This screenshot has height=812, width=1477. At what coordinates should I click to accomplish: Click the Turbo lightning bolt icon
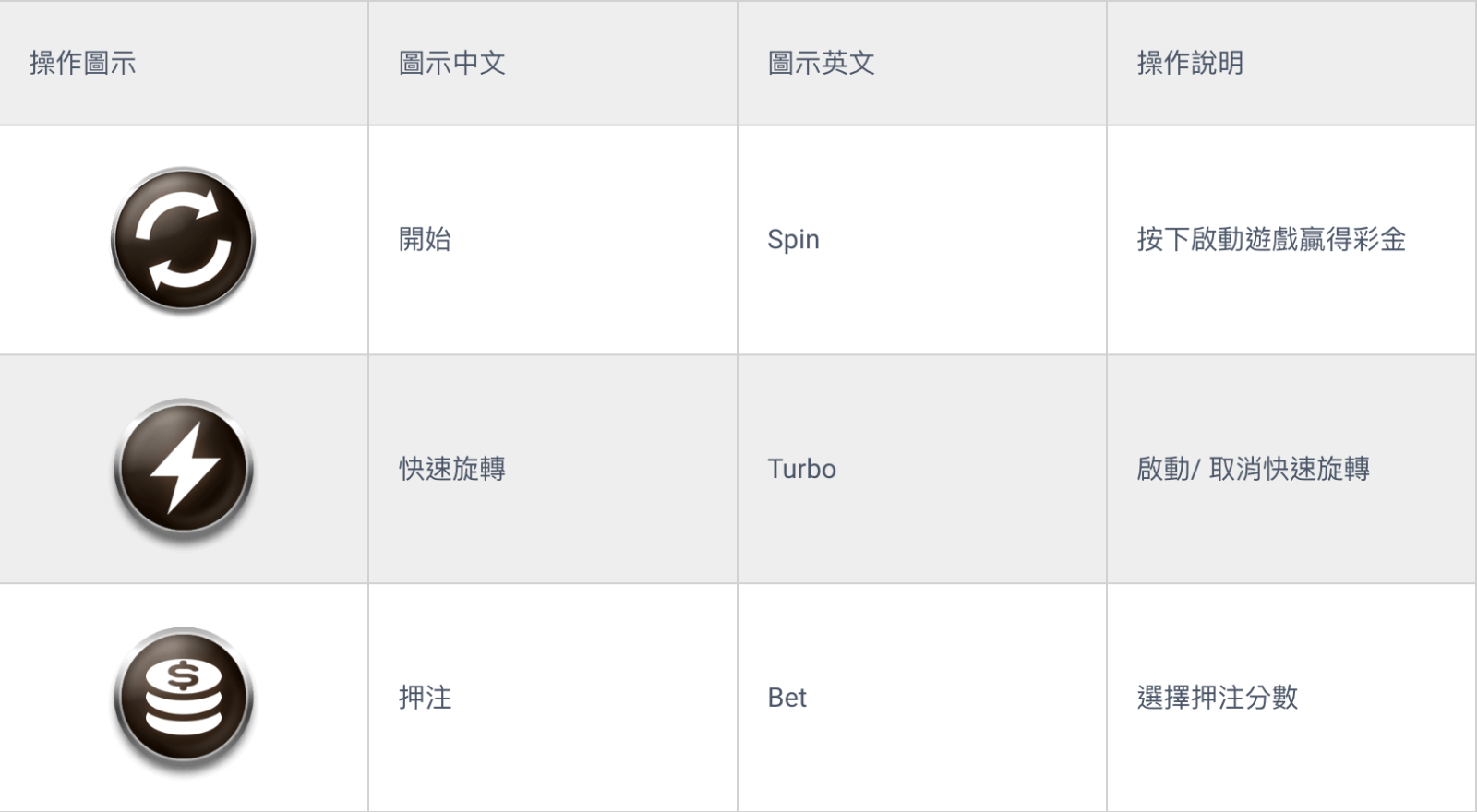click(184, 470)
